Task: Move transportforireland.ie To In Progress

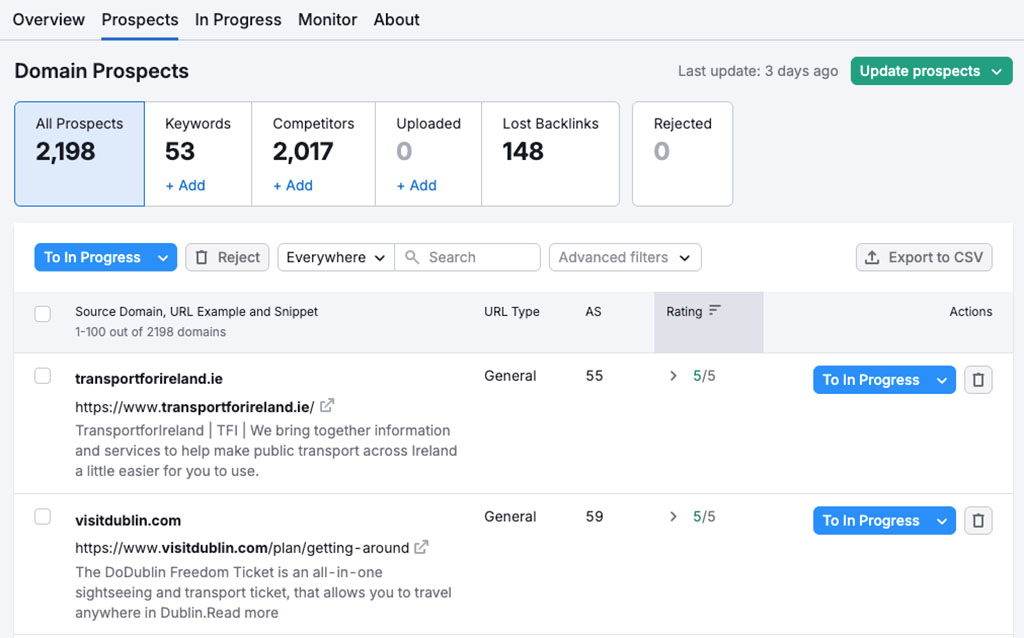Action: click(871, 380)
